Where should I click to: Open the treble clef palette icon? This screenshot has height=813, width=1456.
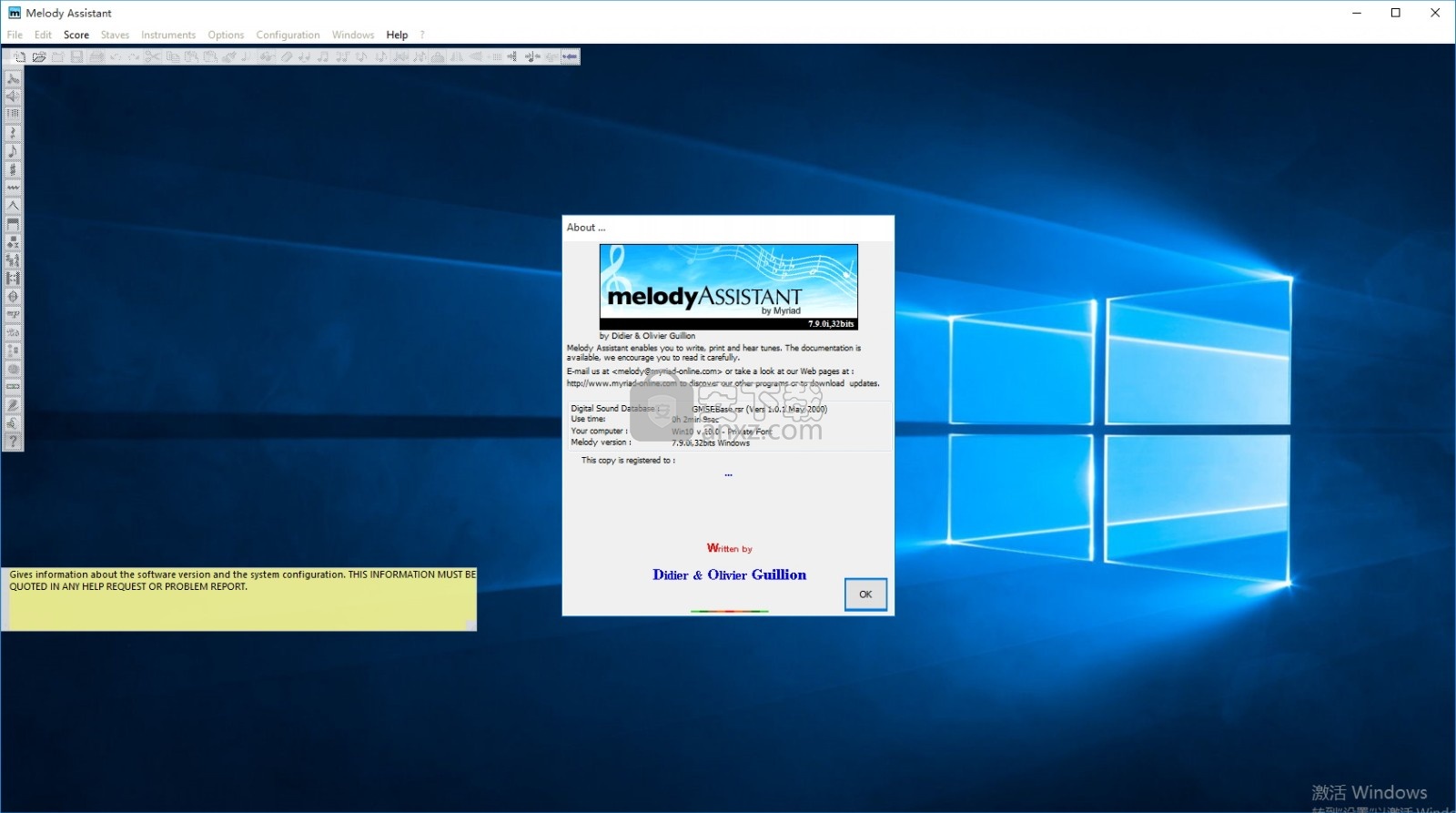coord(13,169)
